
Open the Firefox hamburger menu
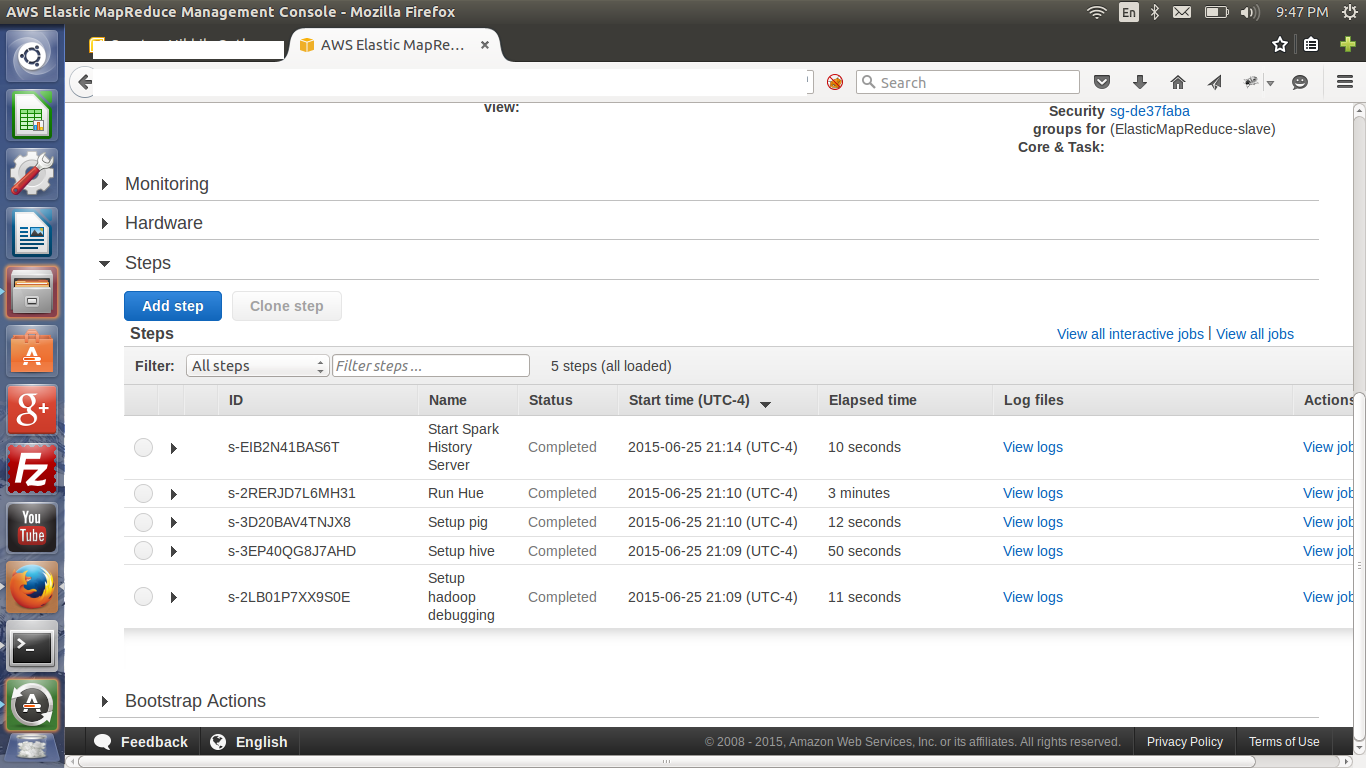(1344, 82)
